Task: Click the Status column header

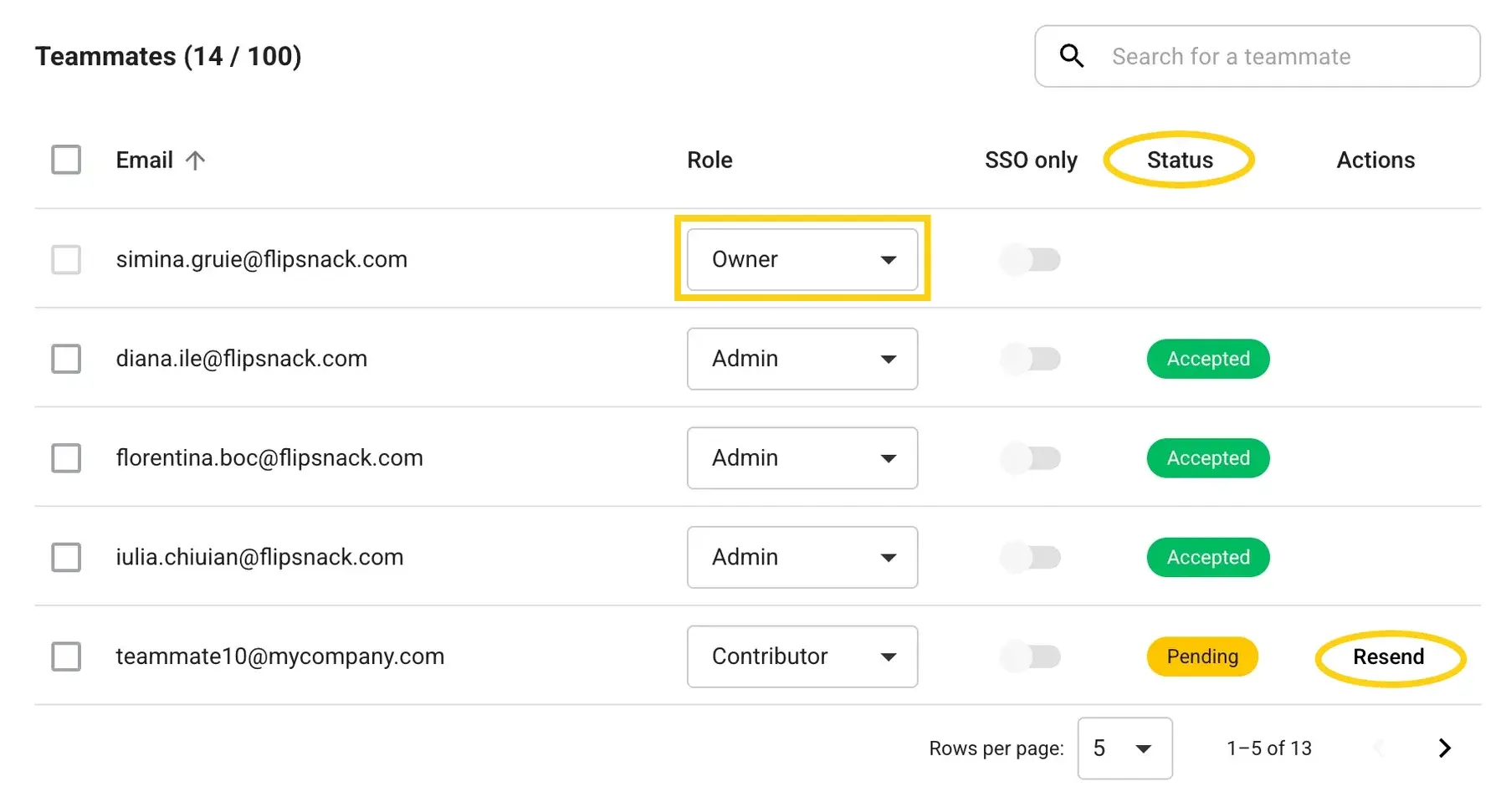Action: click(1180, 160)
